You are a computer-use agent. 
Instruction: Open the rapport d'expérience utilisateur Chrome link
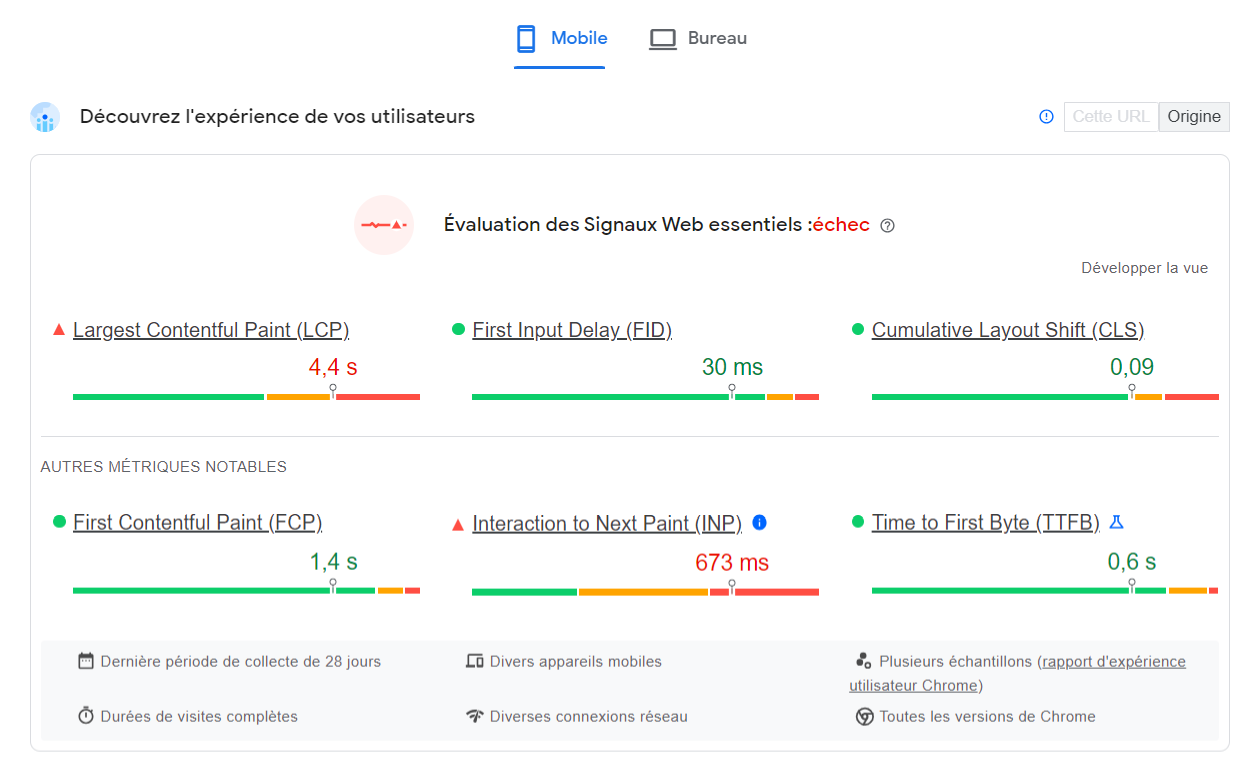coord(1112,661)
